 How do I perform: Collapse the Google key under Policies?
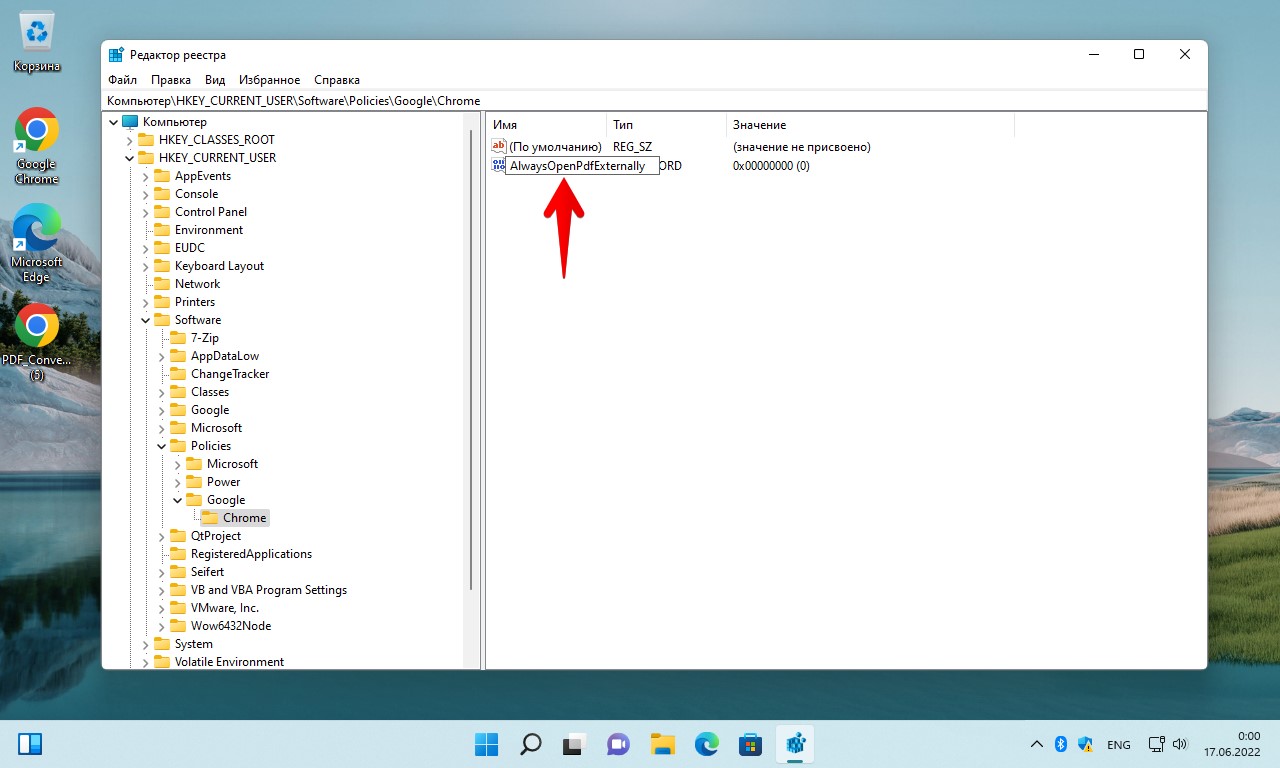pos(177,500)
